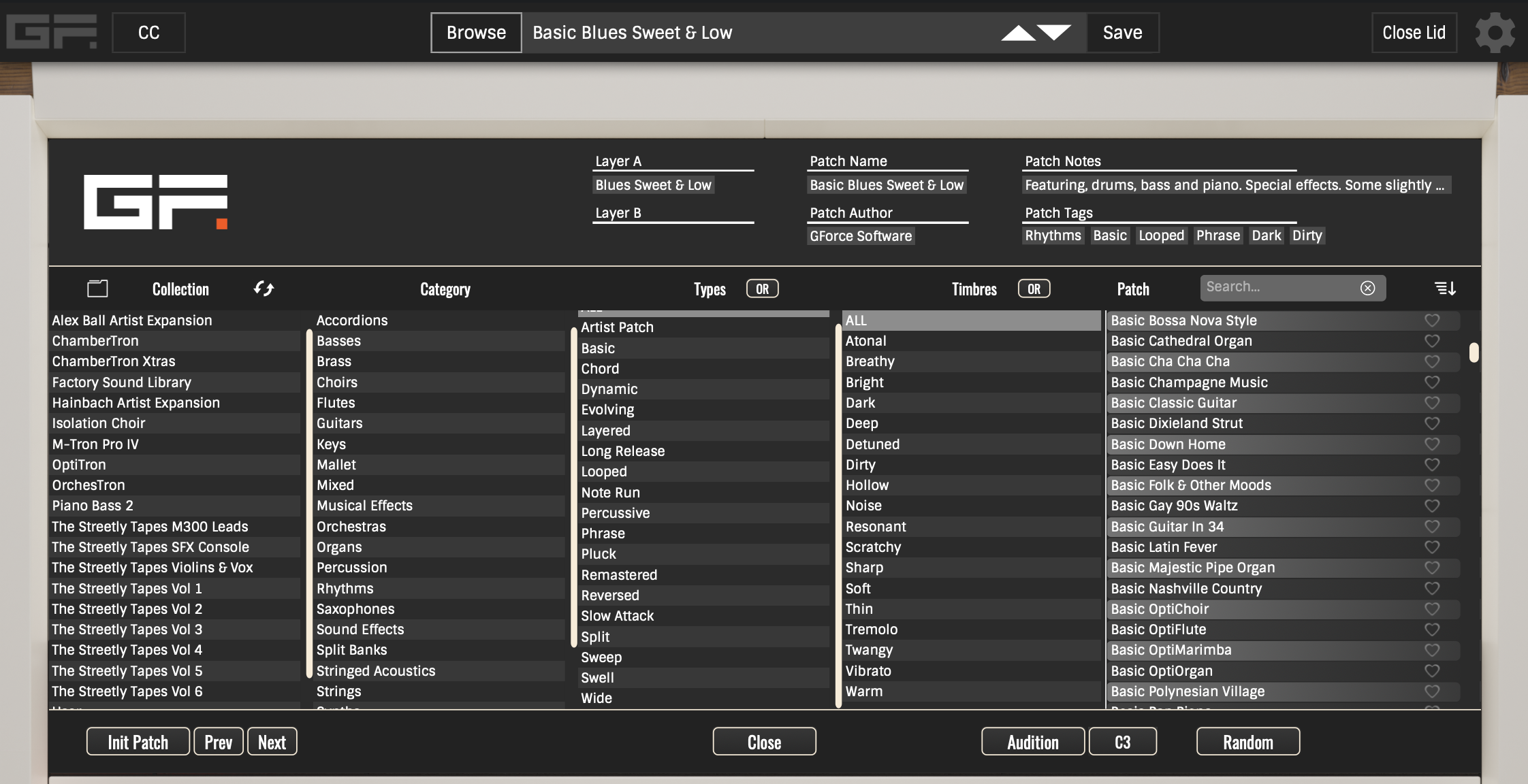Image resolution: width=1528 pixels, height=784 pixels.
Task: Select previous patch with up arrow
Action: point(1018,33)
